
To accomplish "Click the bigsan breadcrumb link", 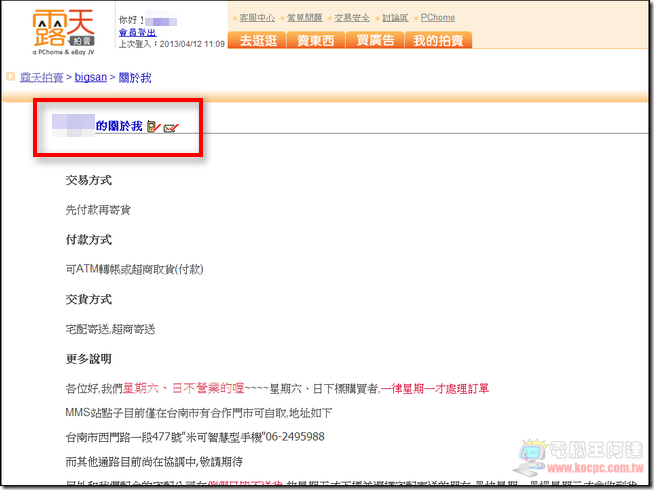I will coord(92,77).
